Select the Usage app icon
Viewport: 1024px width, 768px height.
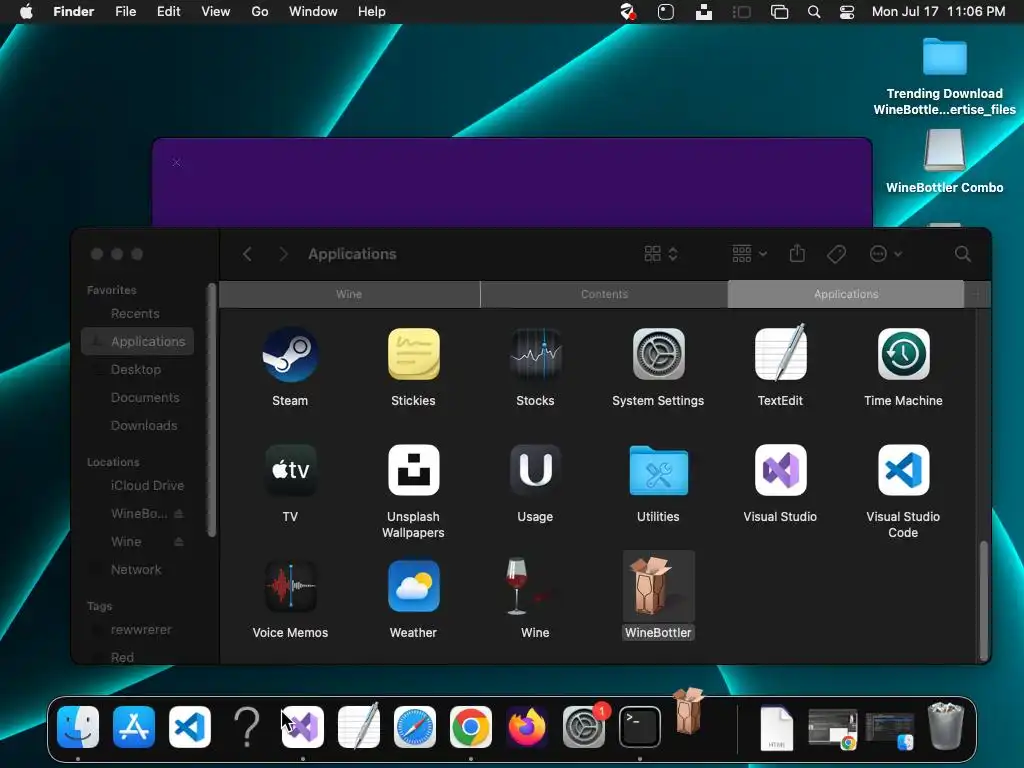(x=536, y=470)
